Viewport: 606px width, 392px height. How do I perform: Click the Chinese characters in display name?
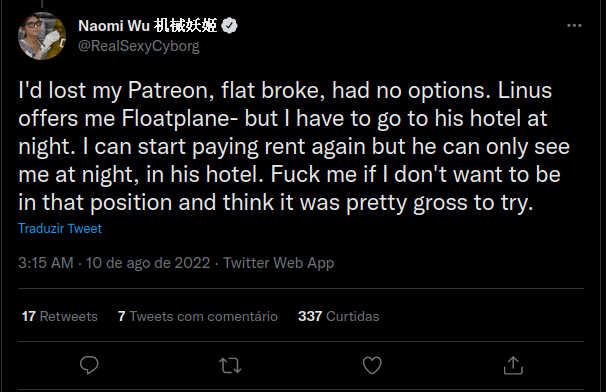[186, 26]
